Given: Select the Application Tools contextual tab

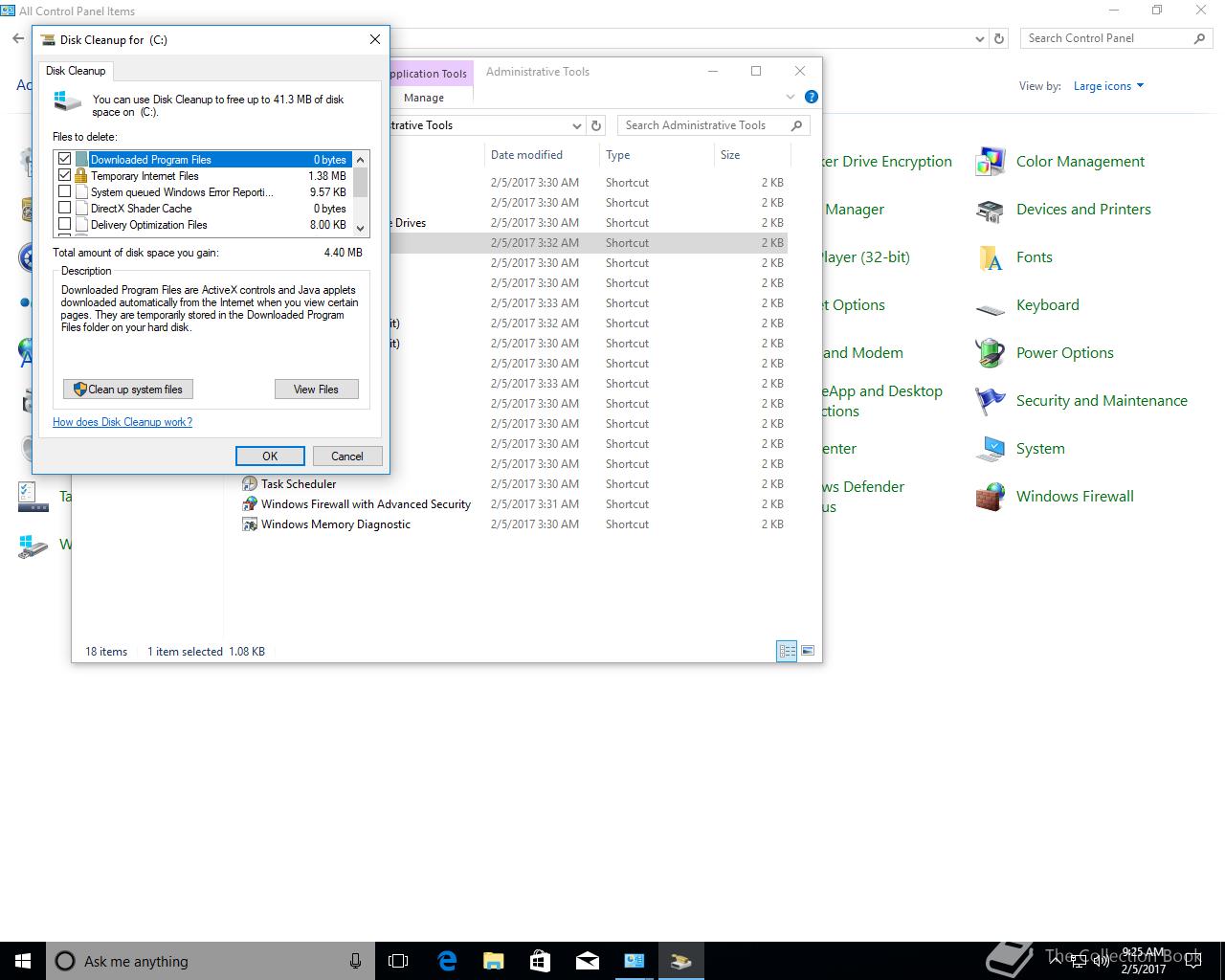Looking at the screenshot, I should [429, 74].
